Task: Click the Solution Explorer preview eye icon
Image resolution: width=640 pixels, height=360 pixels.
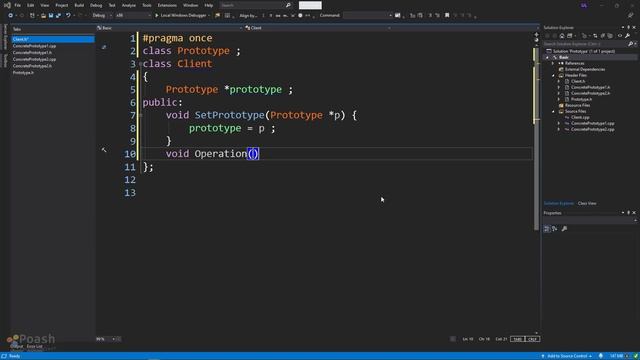Action: pos(620,36)
